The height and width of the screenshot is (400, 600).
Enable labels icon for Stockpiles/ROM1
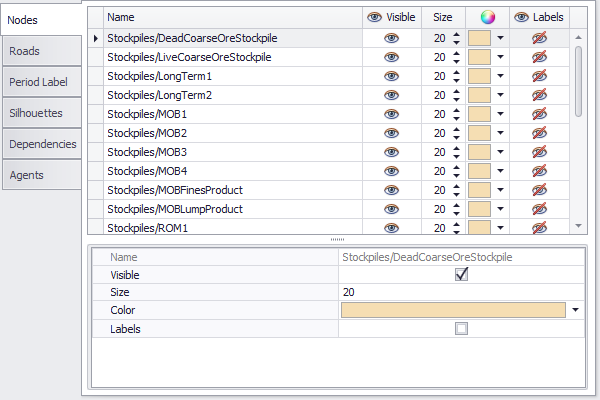point(539,228)
